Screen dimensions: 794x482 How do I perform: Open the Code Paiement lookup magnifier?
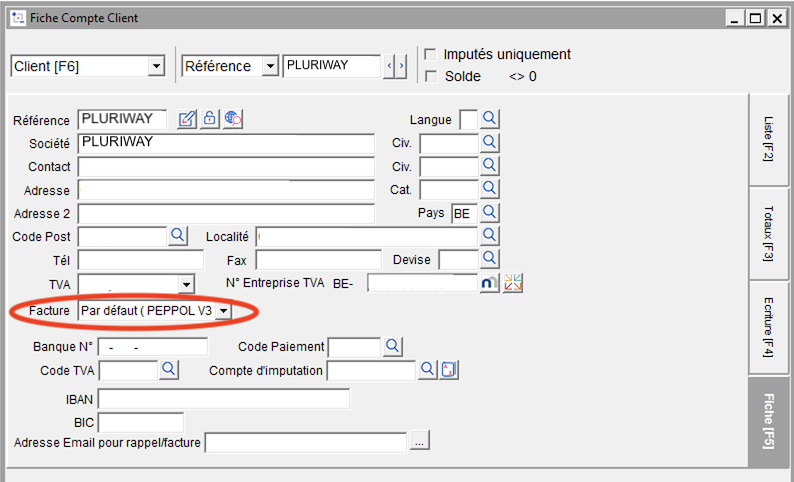coord(393,346)
